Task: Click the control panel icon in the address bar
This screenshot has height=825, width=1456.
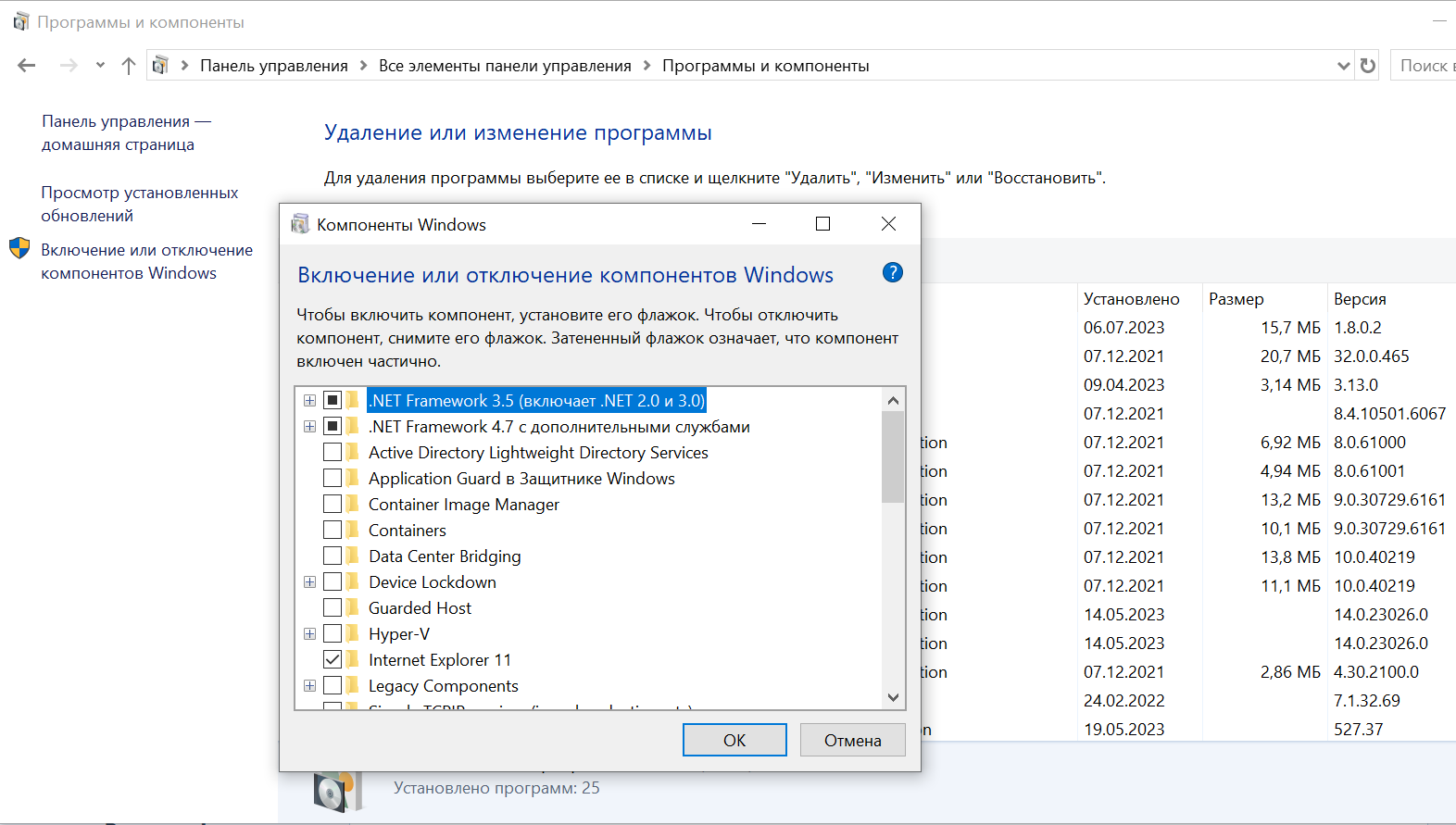Action: (x=161, y=65)
